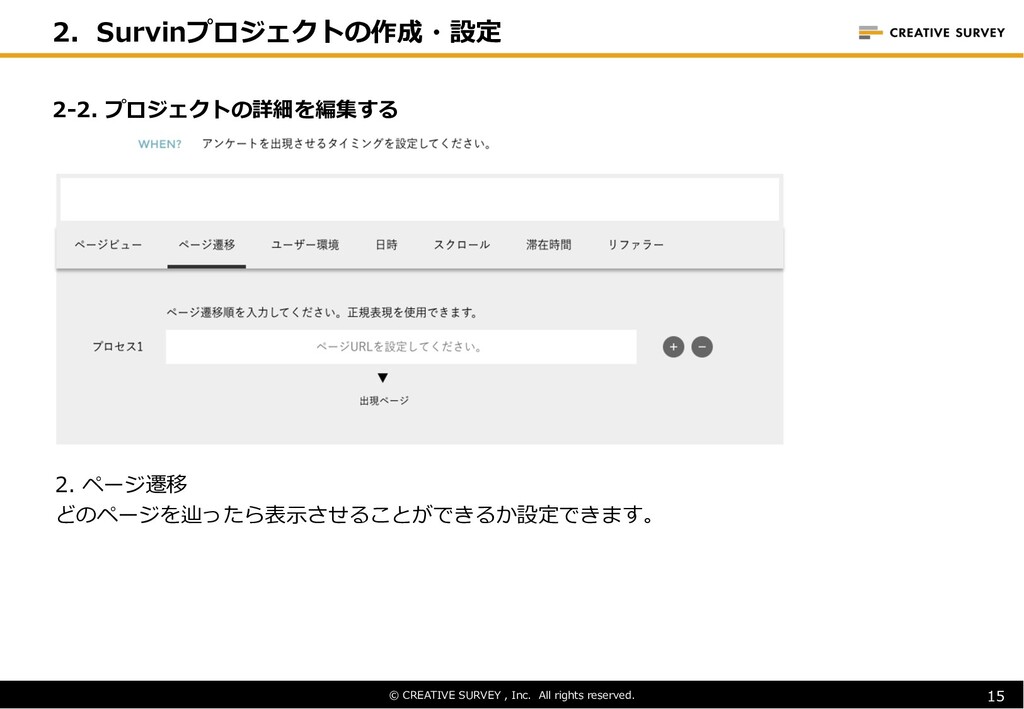Open the 日時 tab
Viewport: 1024px width, 709px height.
387,245
